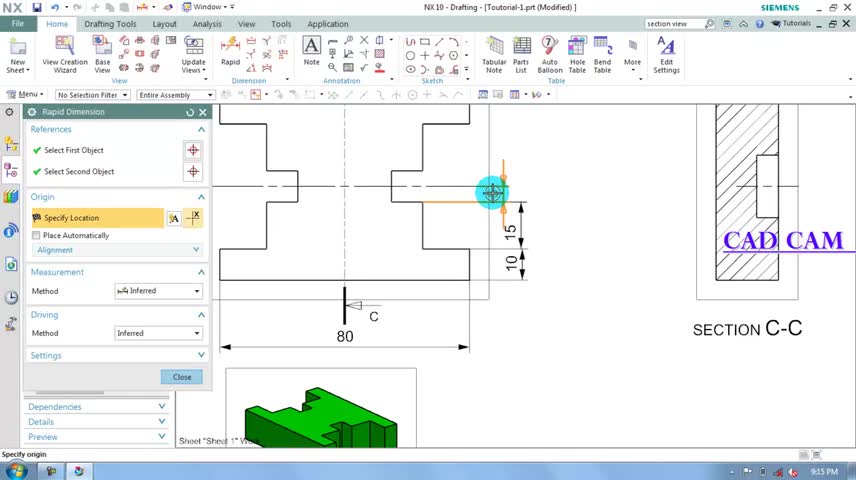Click the origin tool icon beside Specify Location
Image resolution: width=856 pixels, height=480 pixels.
(x=194, y=218)
